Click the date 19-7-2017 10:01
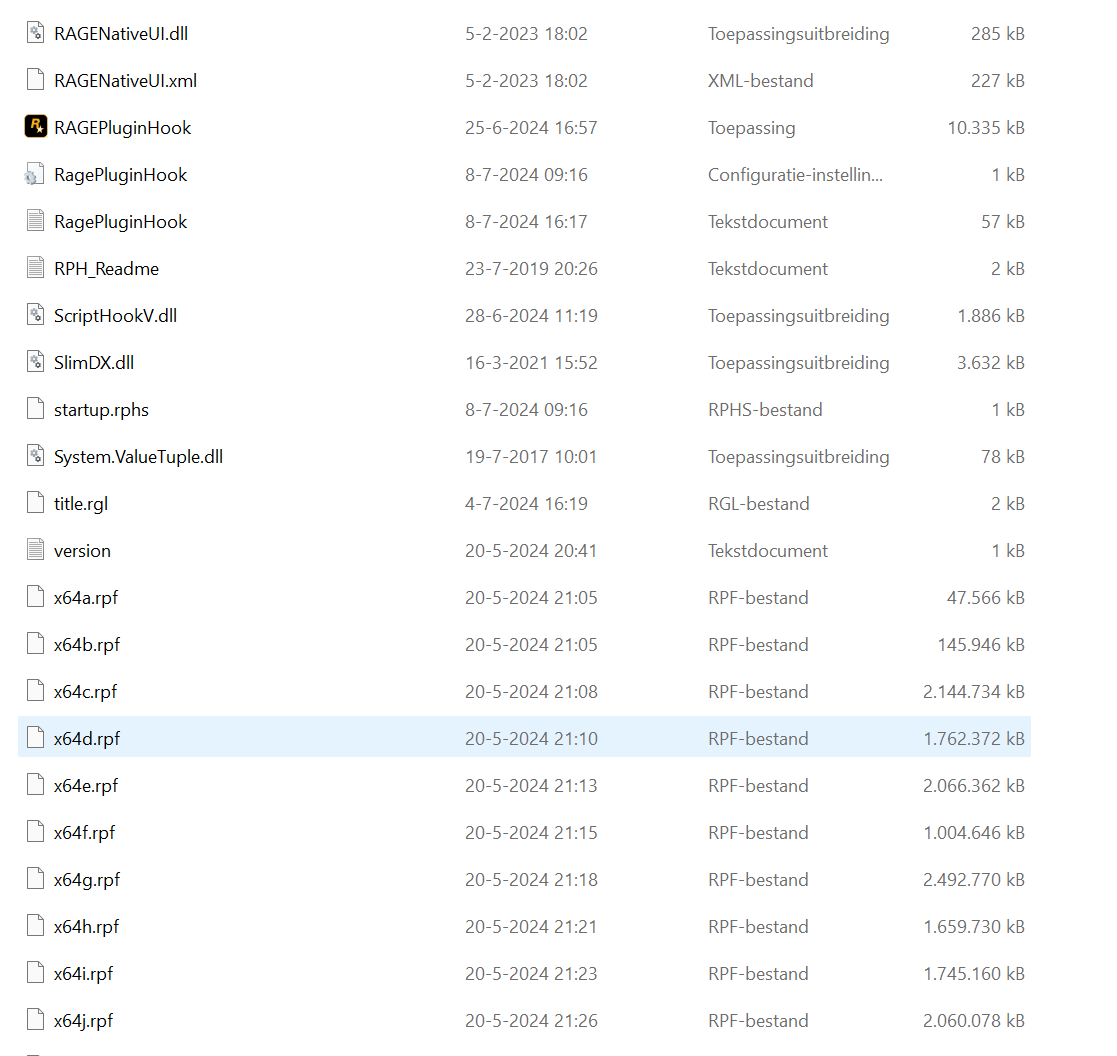This screenshot has width=1117, height=1056. (531, 457)
